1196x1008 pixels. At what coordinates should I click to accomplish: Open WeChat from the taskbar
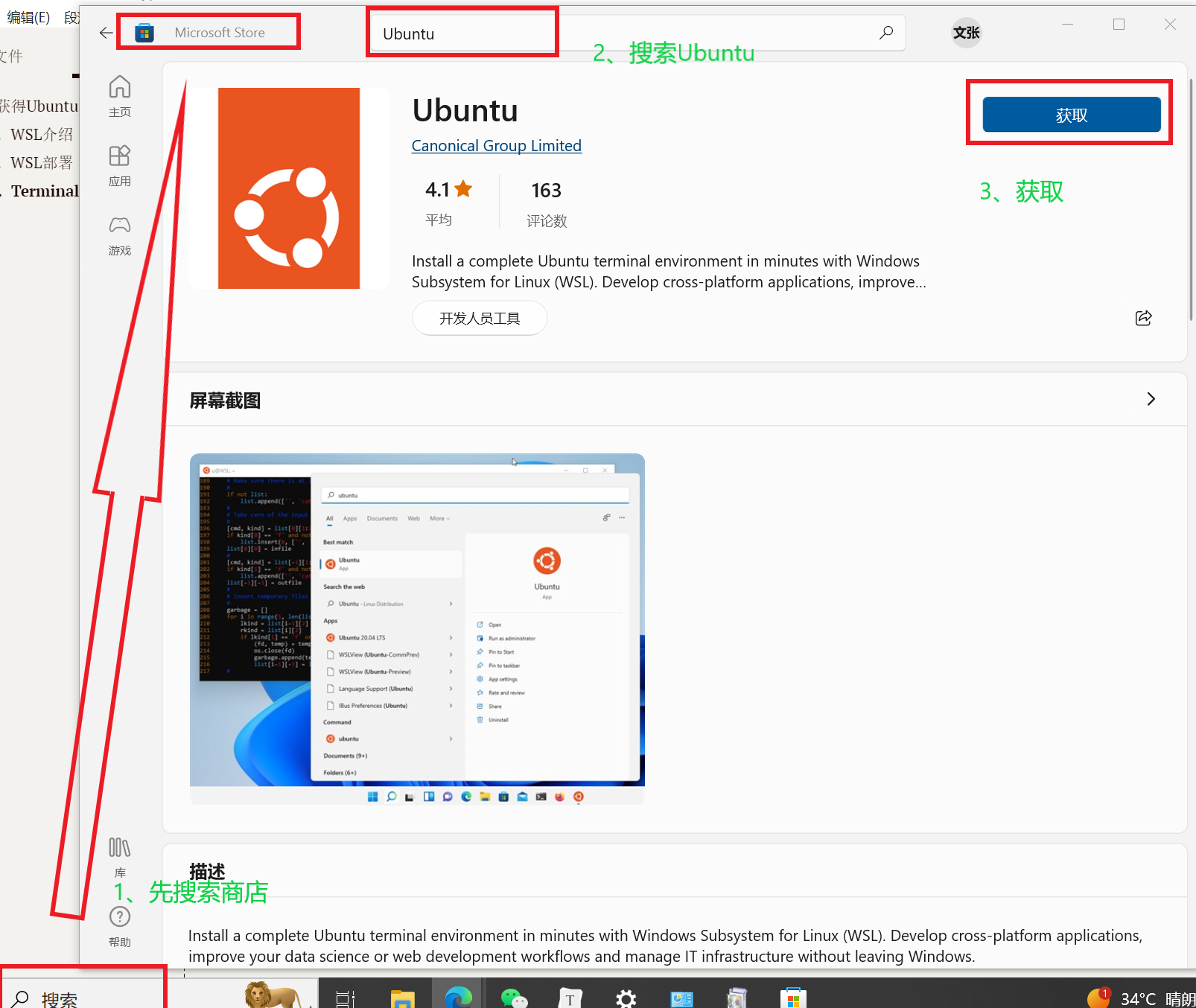coord(514,998)
